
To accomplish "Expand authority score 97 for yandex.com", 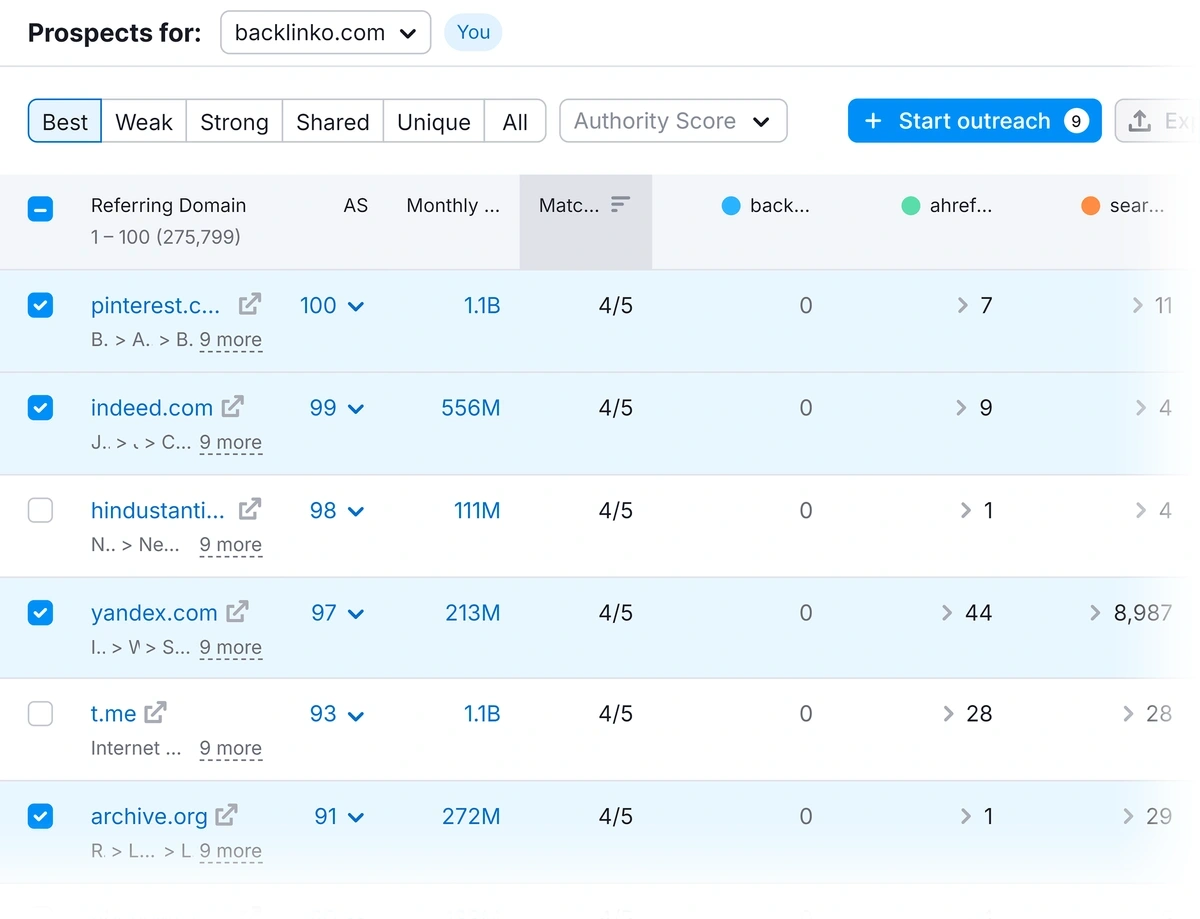I will point(338,613).
